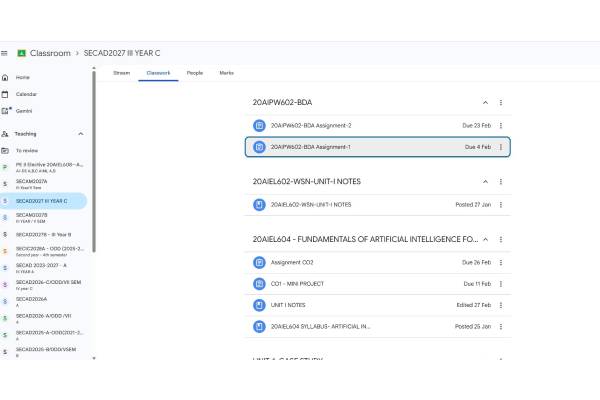Viewport: 600px width, 400px height.
Task: Open three-dot menu for 20AIPW602-BDA topic
Action: (501, 102)
